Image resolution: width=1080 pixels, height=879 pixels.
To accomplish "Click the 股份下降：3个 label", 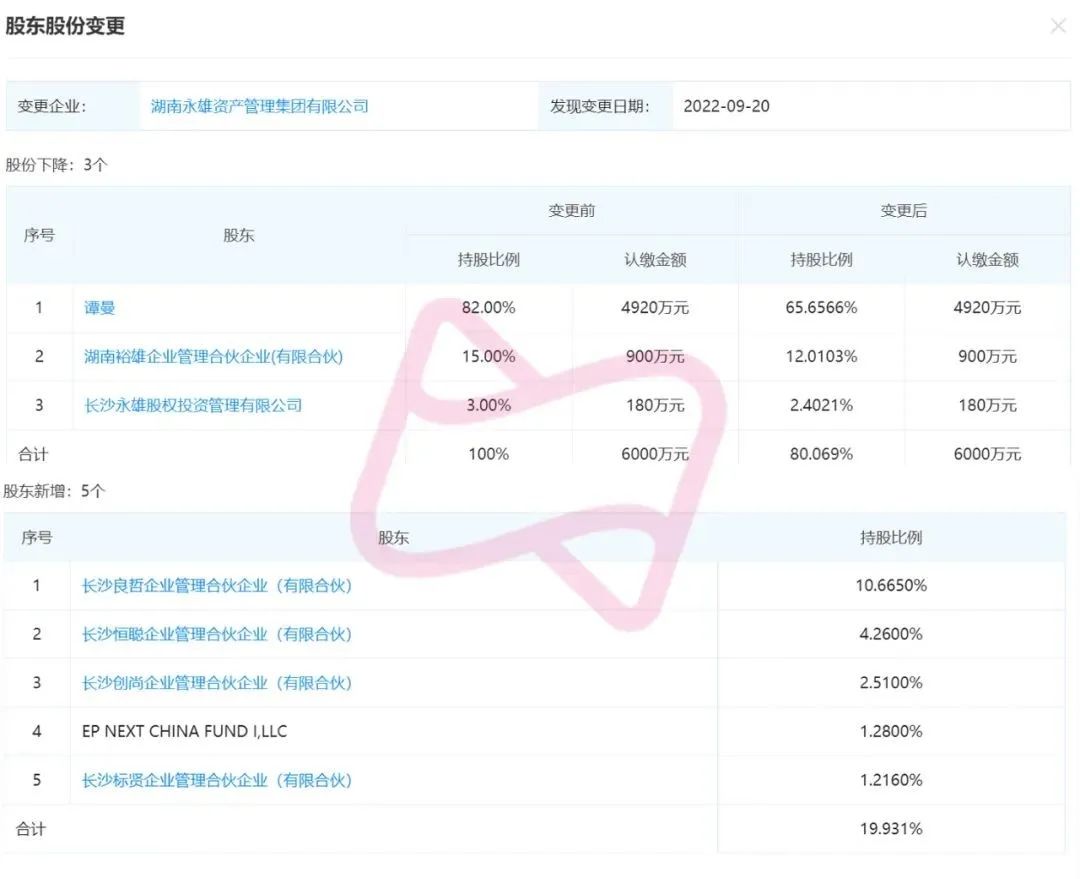I will pos(56,165).
